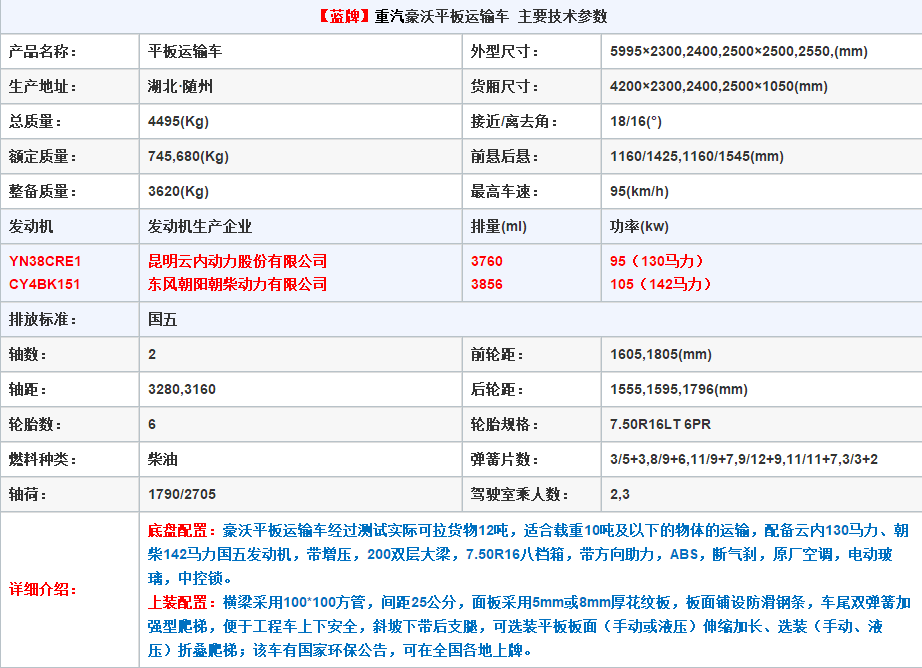This screenshot has height=668, width=922.
Task: Select value '1605,1805(mm)'
Action: 661,355
